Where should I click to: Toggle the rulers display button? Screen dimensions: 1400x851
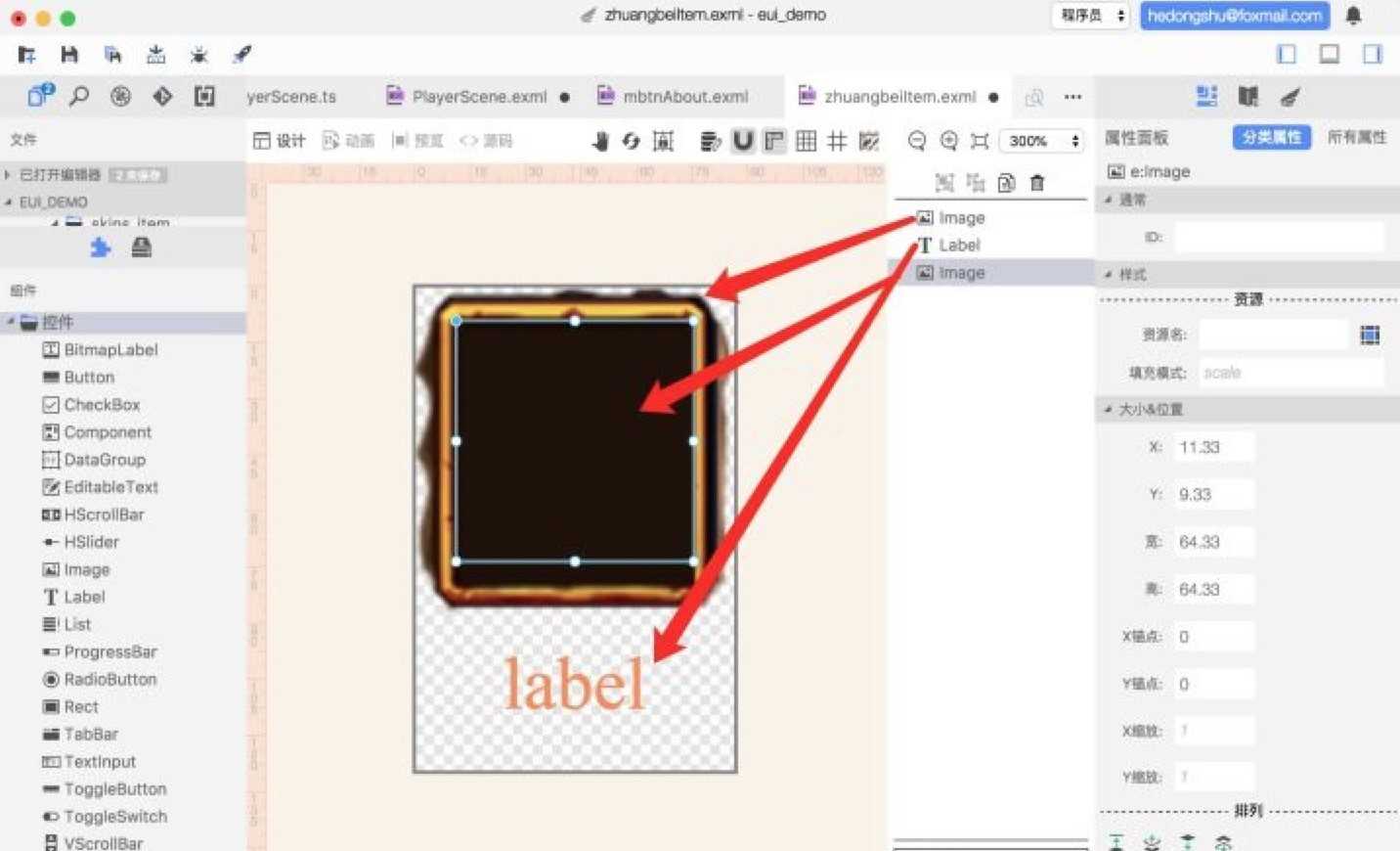(774, 141)
